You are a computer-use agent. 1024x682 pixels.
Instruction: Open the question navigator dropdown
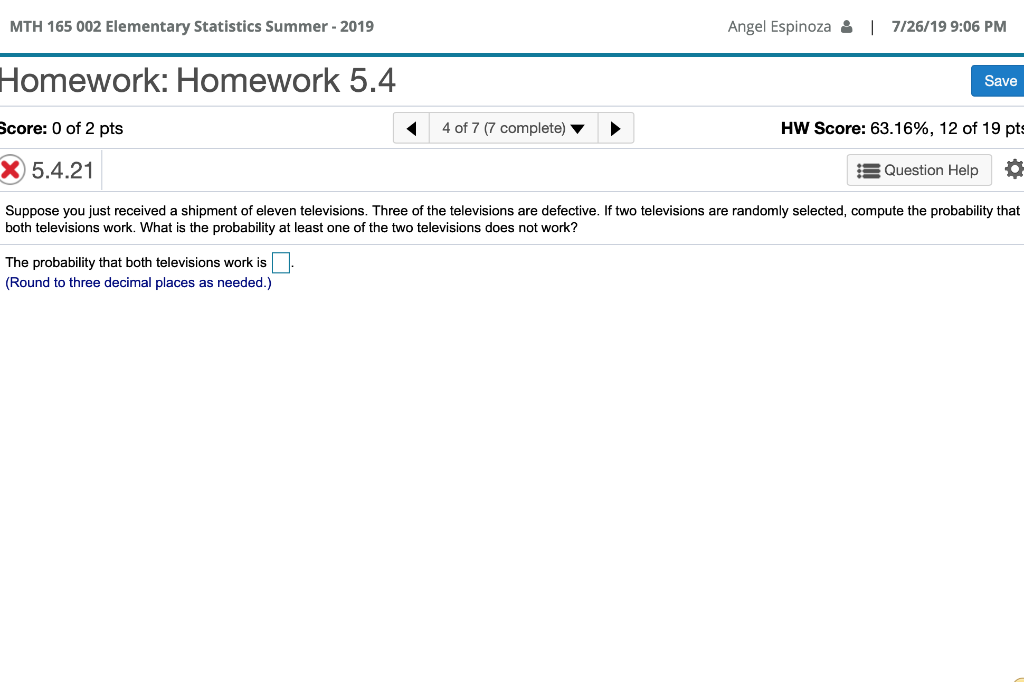click(x=513, y=127)
